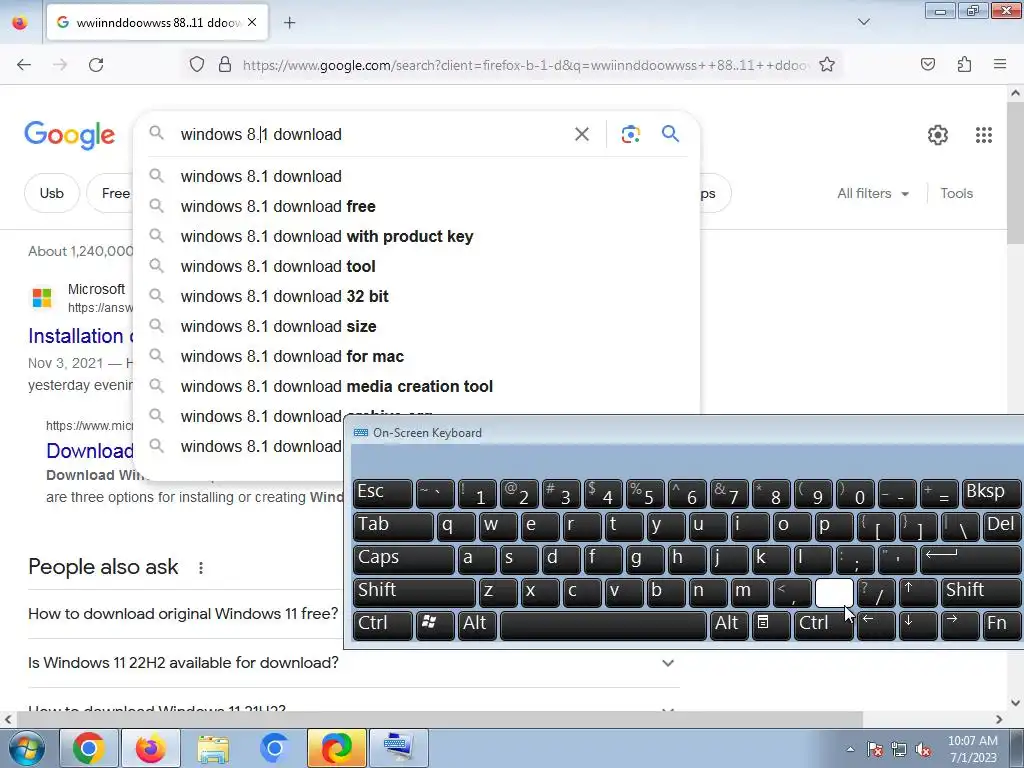
Task: Tap the up arrow key on On-Screen Keyboard
Action: (x=918, y=592)
